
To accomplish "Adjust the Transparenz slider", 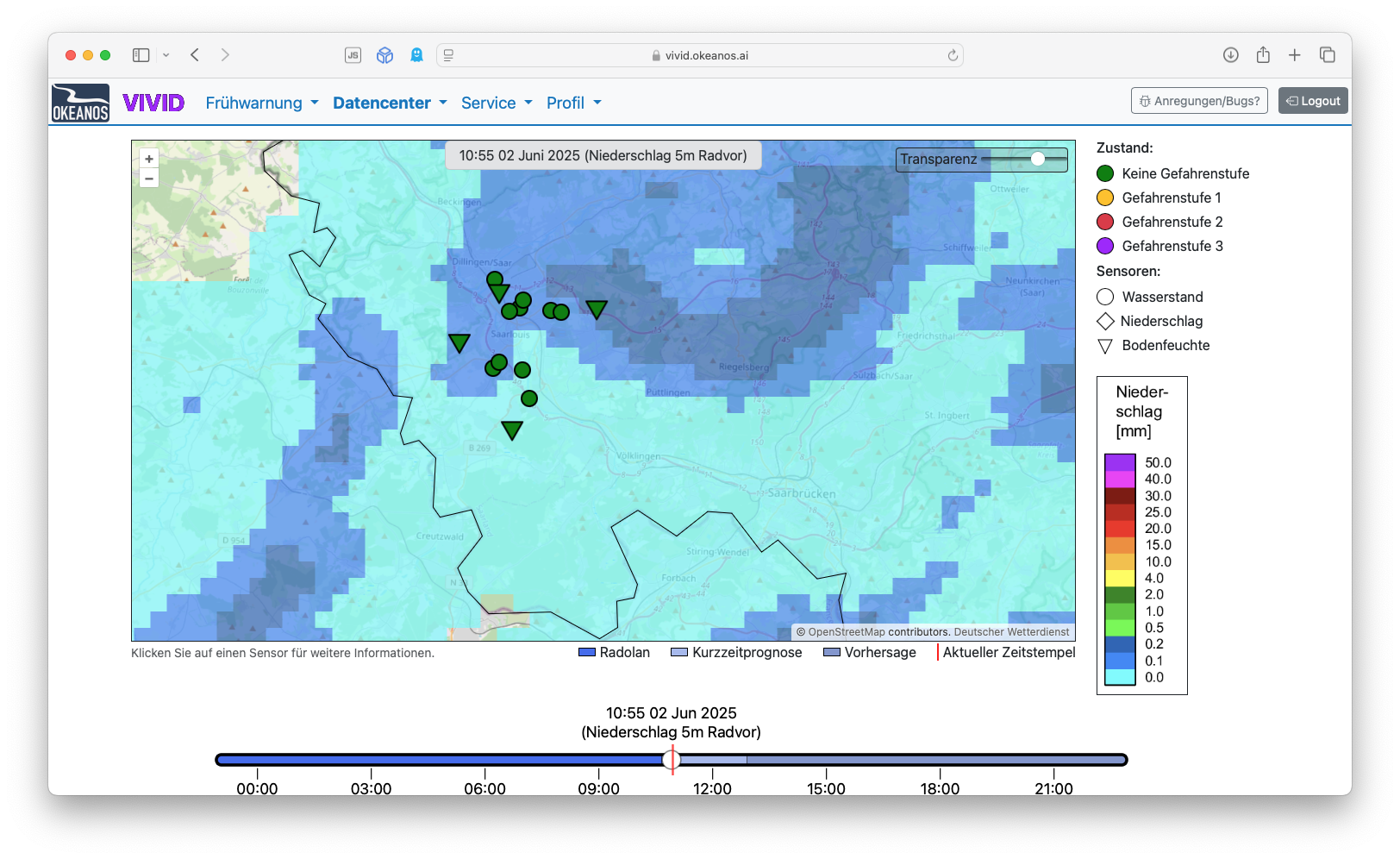I will 1038,159.
